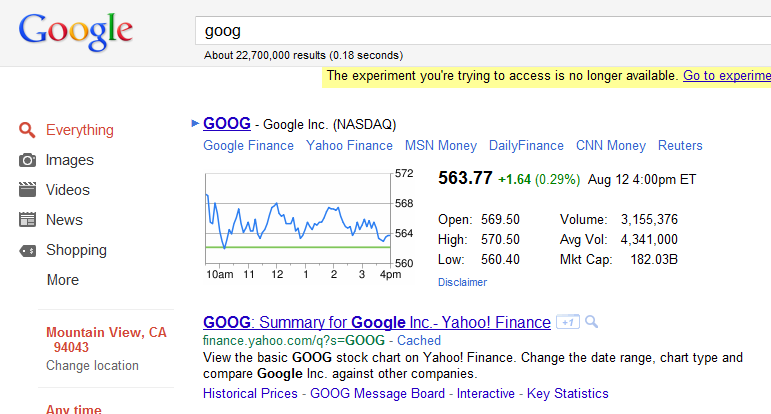Image resolution: width=771 pixels, height=414 pixels.
Task: Click the GOOG stock title link
Action: point(227,124)
